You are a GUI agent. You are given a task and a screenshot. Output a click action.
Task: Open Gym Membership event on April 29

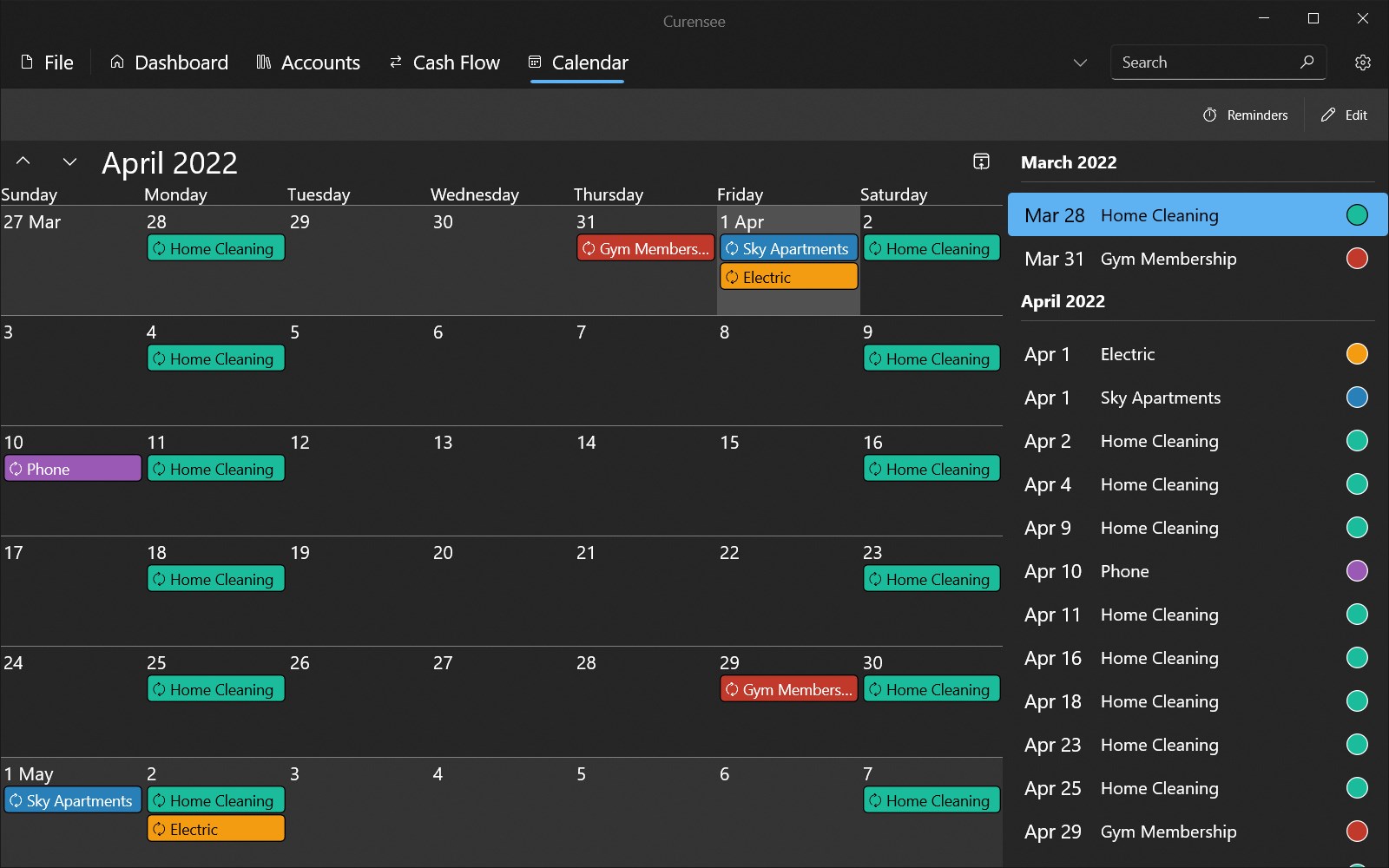tap(788, 689)
